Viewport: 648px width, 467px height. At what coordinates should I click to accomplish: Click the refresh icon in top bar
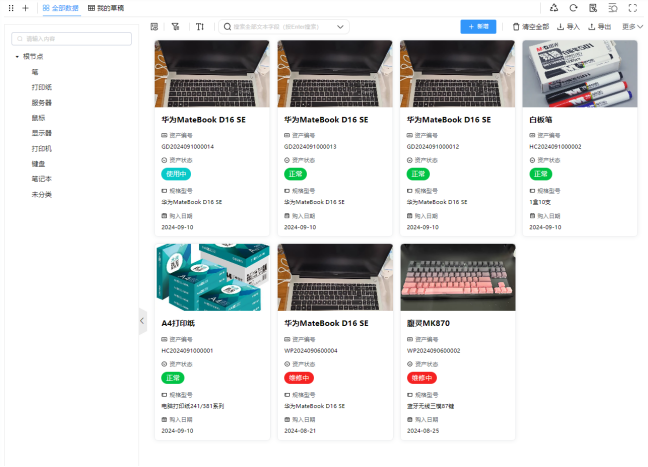pos(574,7)
